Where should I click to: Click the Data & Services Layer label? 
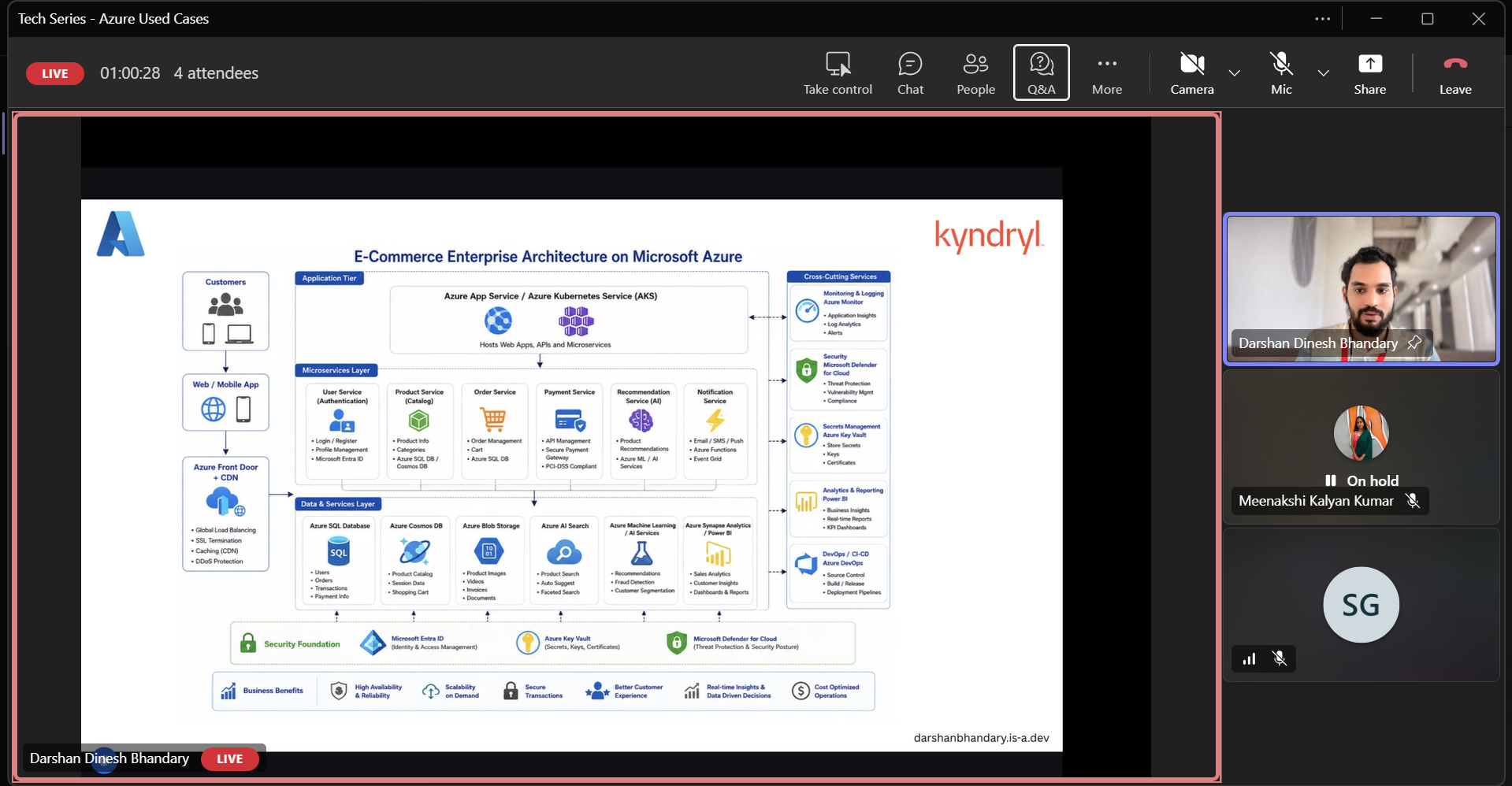(338, 504)
